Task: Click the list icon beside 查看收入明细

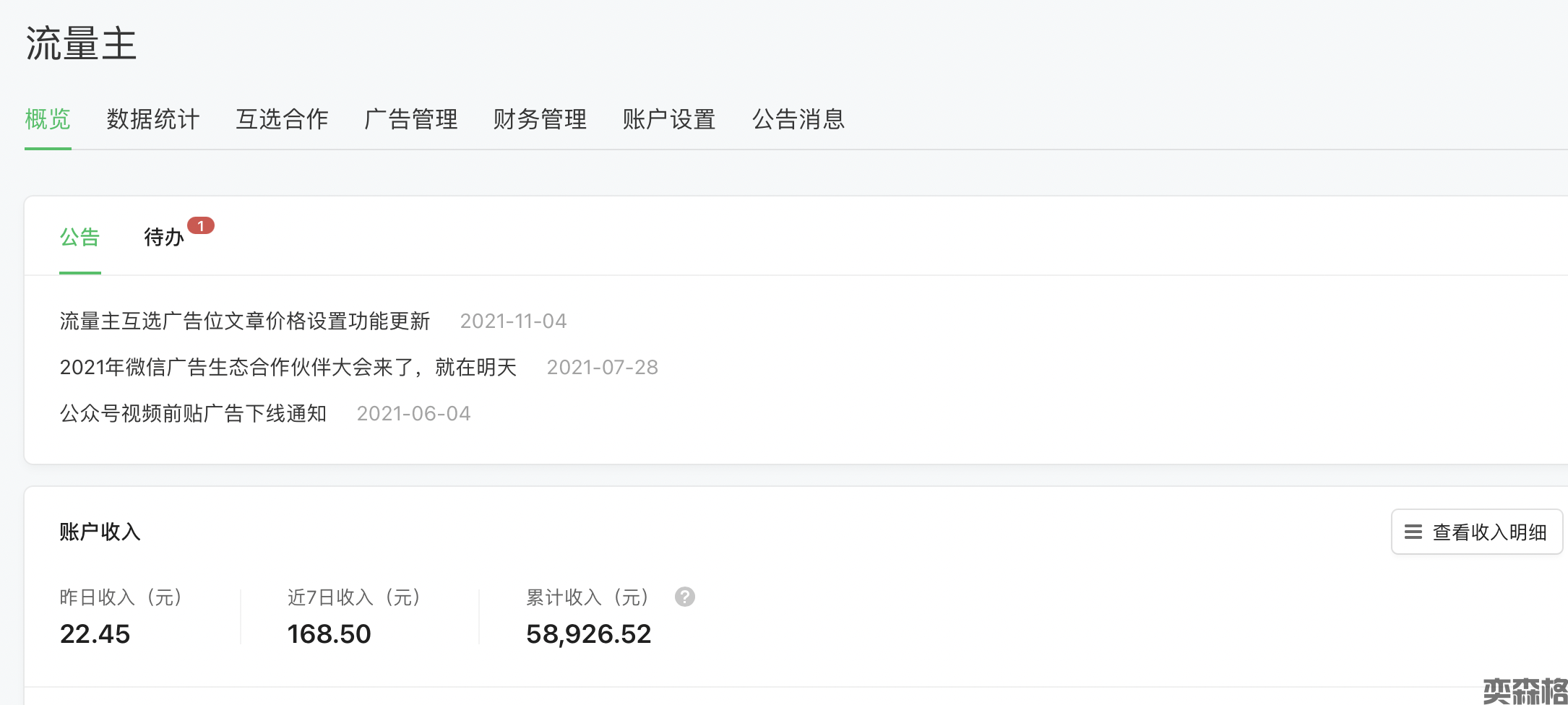Action: pyautogui.click(x=1413, y=532)
